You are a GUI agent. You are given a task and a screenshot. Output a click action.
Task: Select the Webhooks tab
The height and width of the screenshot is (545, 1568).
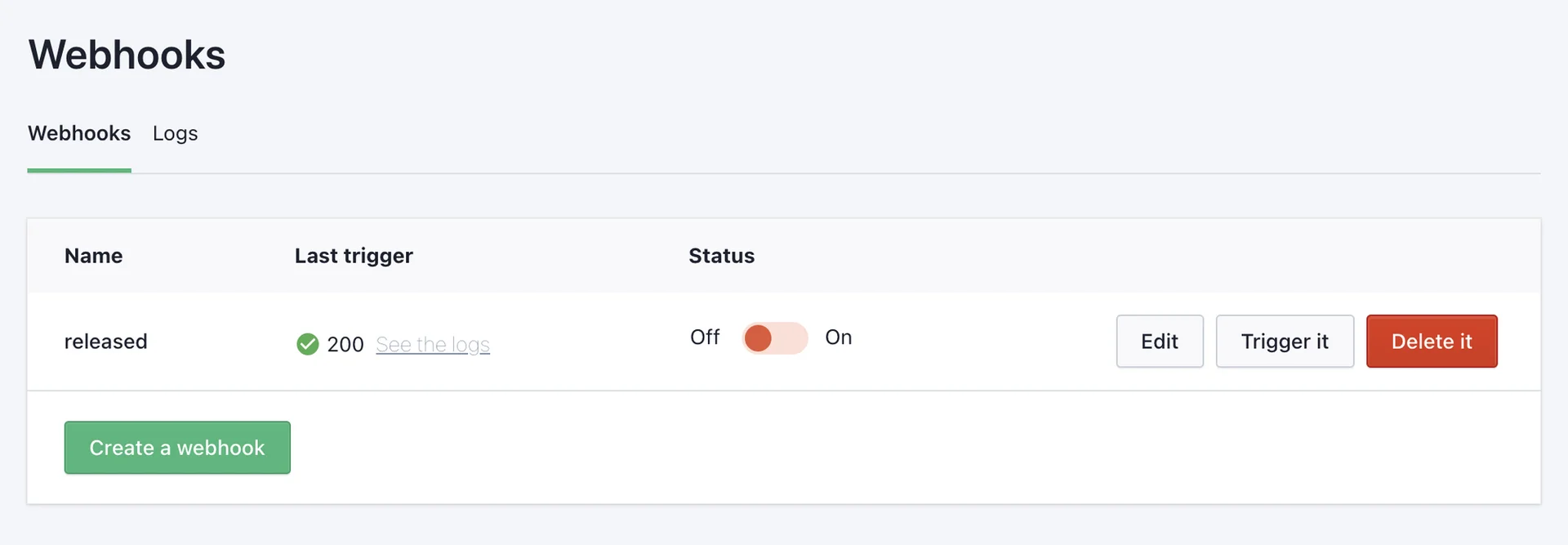[79, 133]
